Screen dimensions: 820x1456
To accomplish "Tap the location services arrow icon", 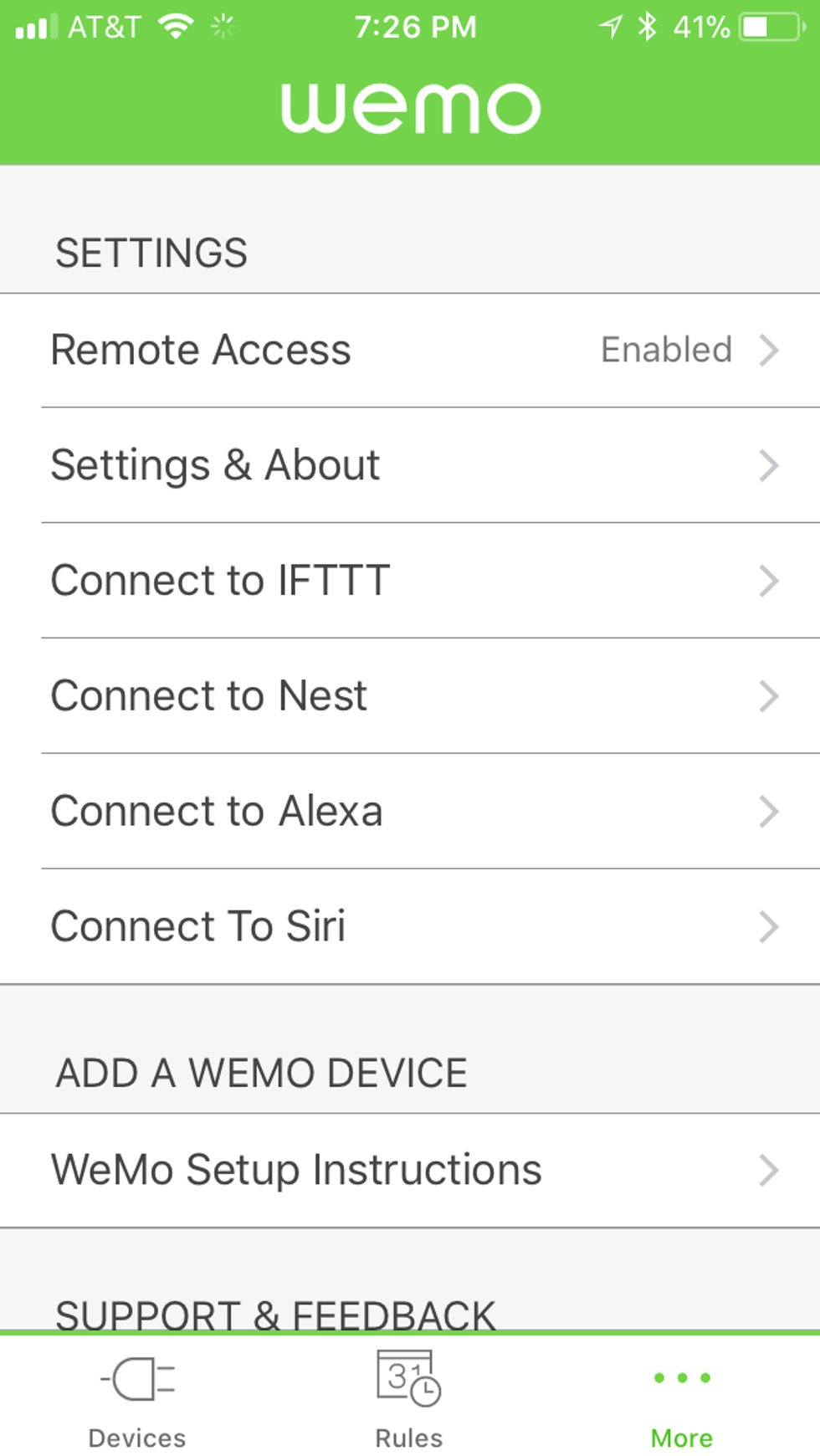I will pyautogui.click(x=610, y=27).
